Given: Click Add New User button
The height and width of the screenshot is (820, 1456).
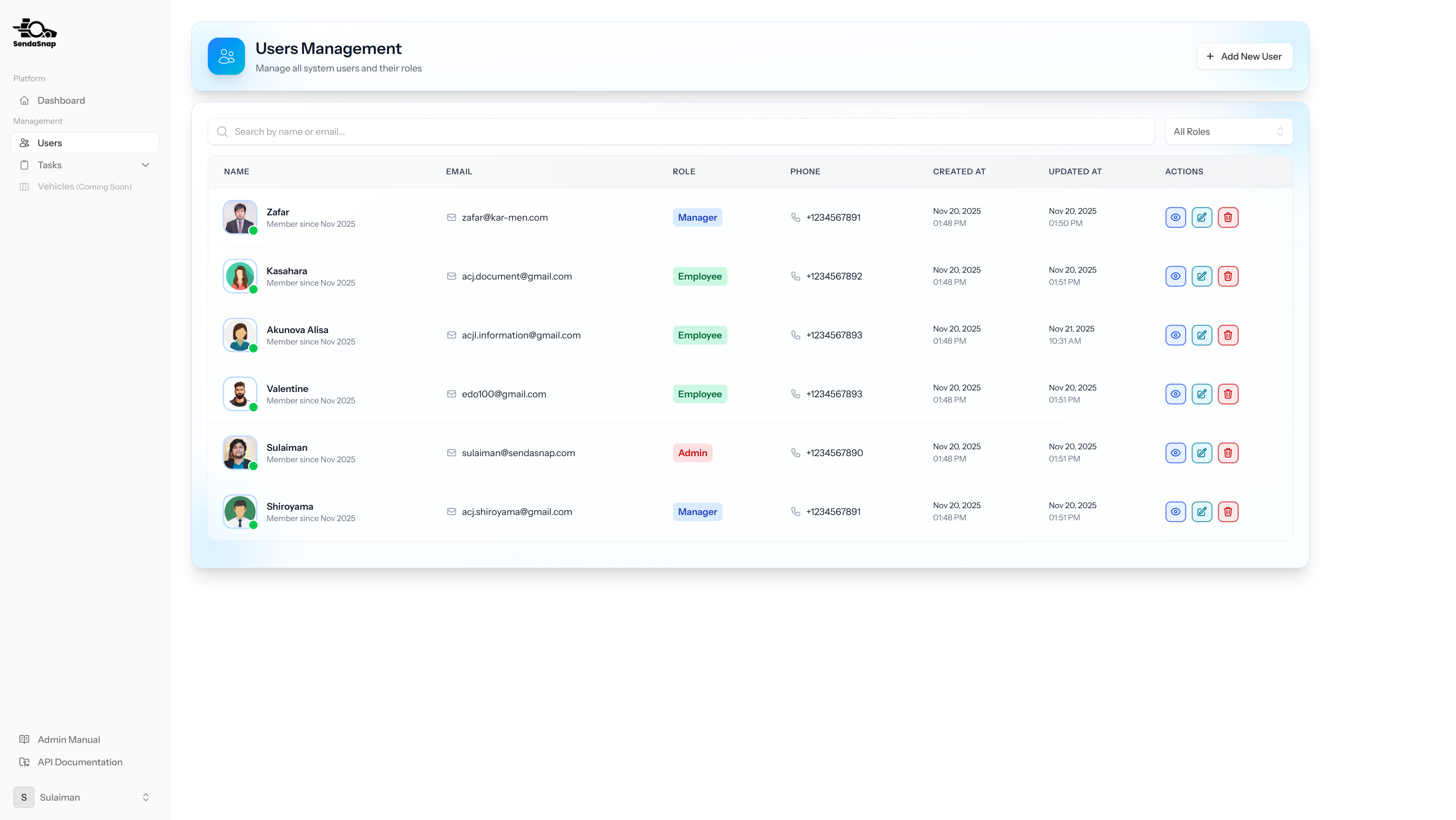Looking at the screenshot, I should 1244,57.
